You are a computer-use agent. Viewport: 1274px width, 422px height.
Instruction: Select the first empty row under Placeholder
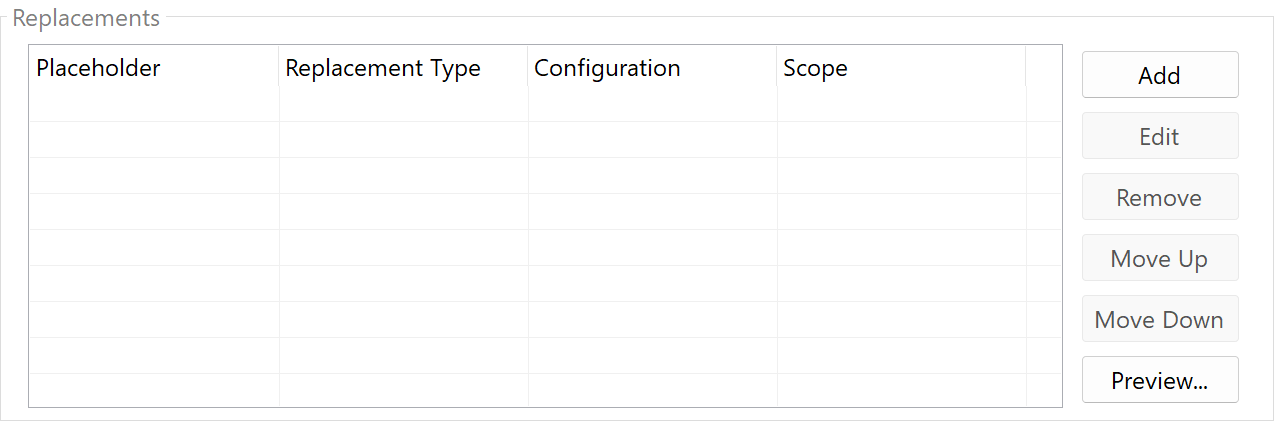(x=154, y=105)
